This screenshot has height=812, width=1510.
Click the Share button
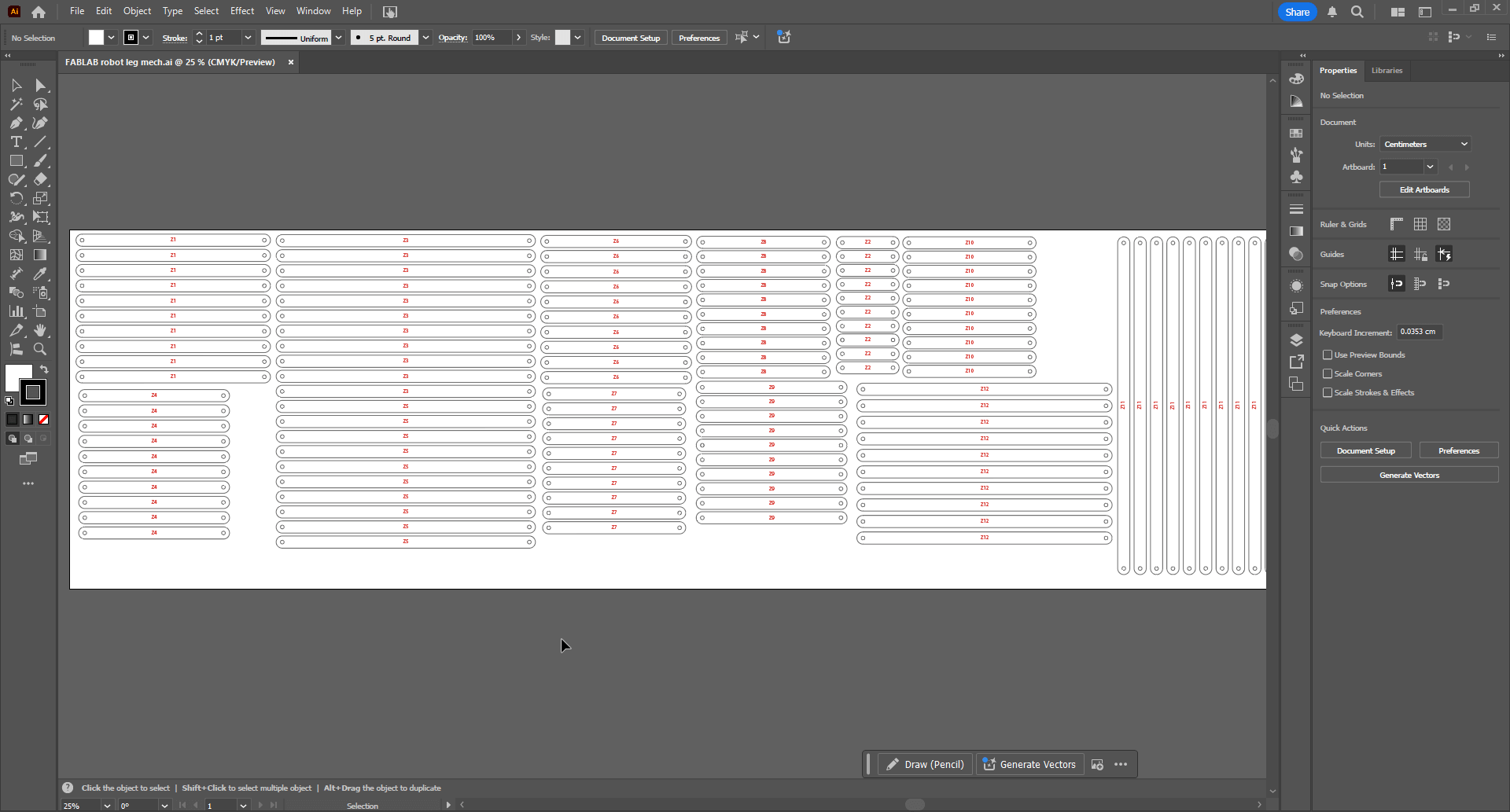point(1298,12)
